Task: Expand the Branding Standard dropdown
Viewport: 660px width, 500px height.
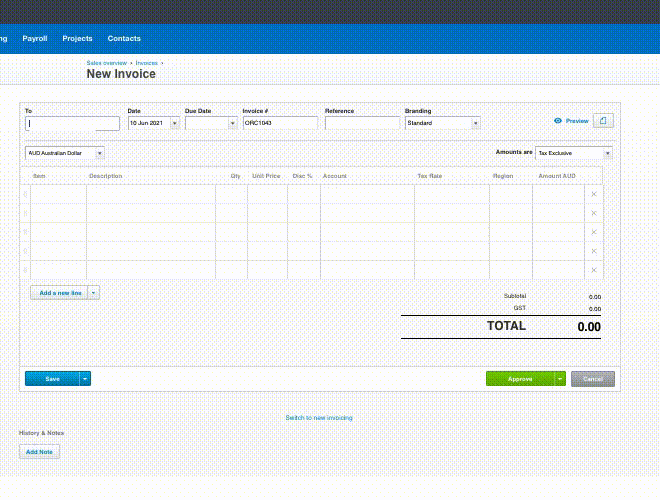Action: 475,123
